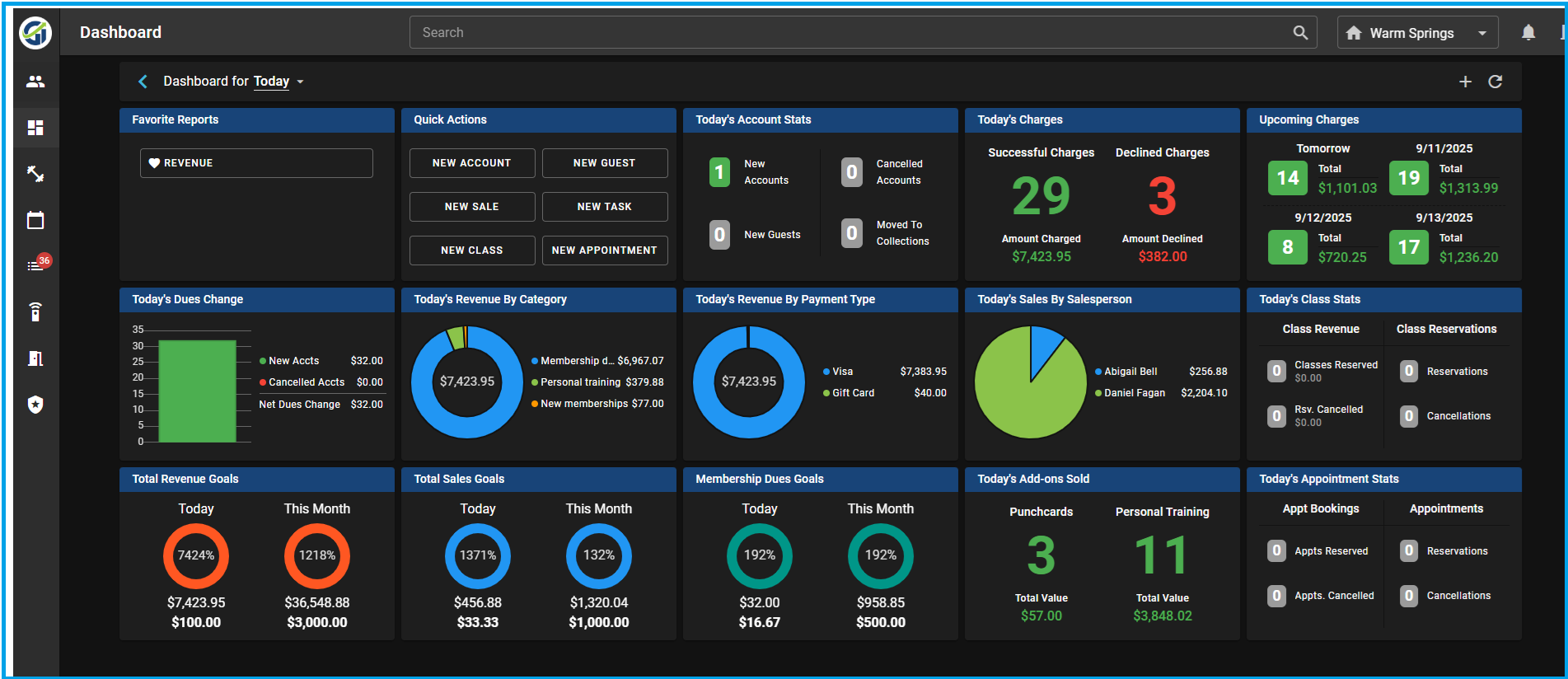Screen dimensions: 1568x679
Task: Click the green New Accts bar in chart
Action: pyautogui.click(x=197, y=391)
